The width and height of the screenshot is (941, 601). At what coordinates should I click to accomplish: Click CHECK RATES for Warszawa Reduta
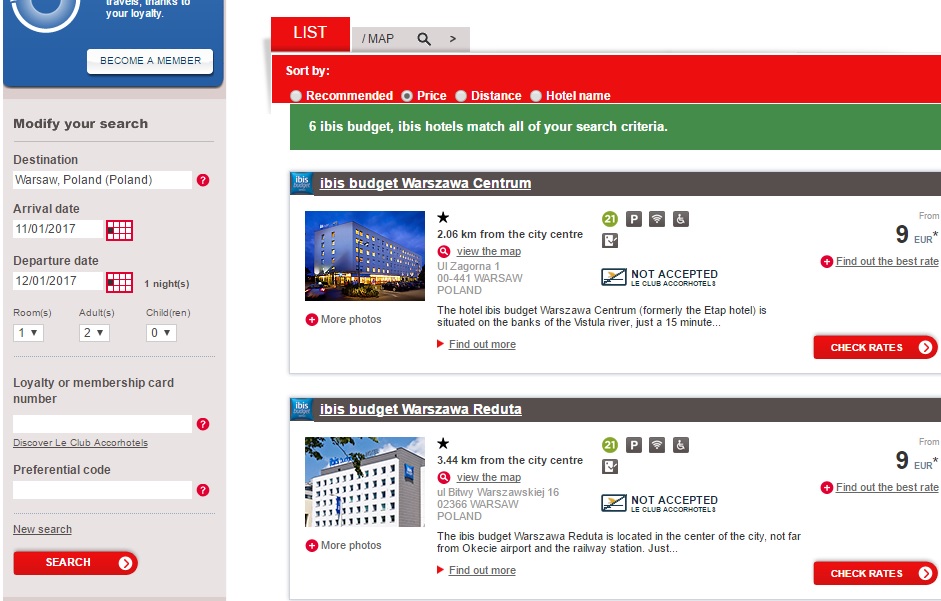[875, 573]
